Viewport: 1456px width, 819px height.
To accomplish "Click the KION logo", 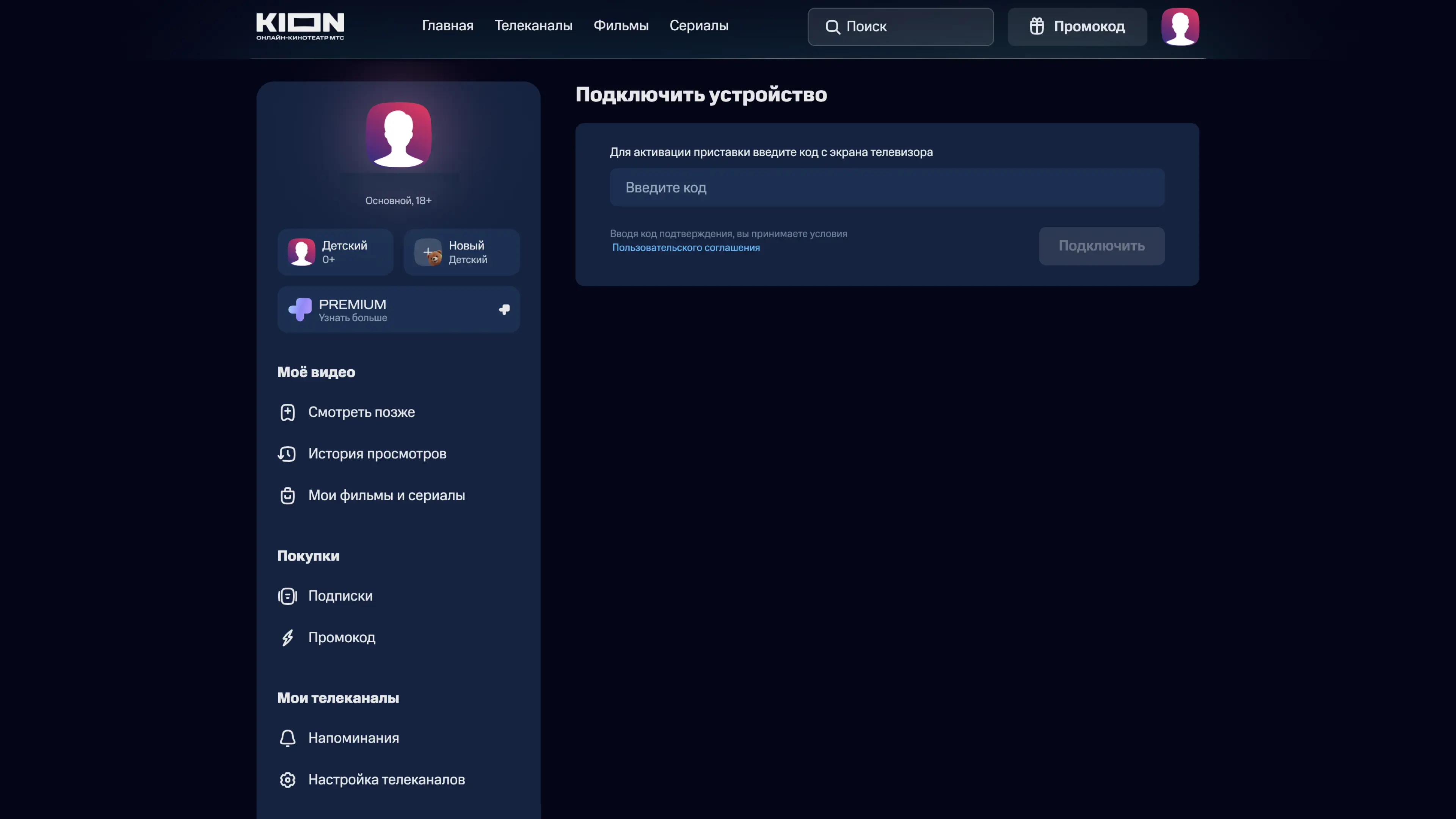I will (x=300, y=26).
